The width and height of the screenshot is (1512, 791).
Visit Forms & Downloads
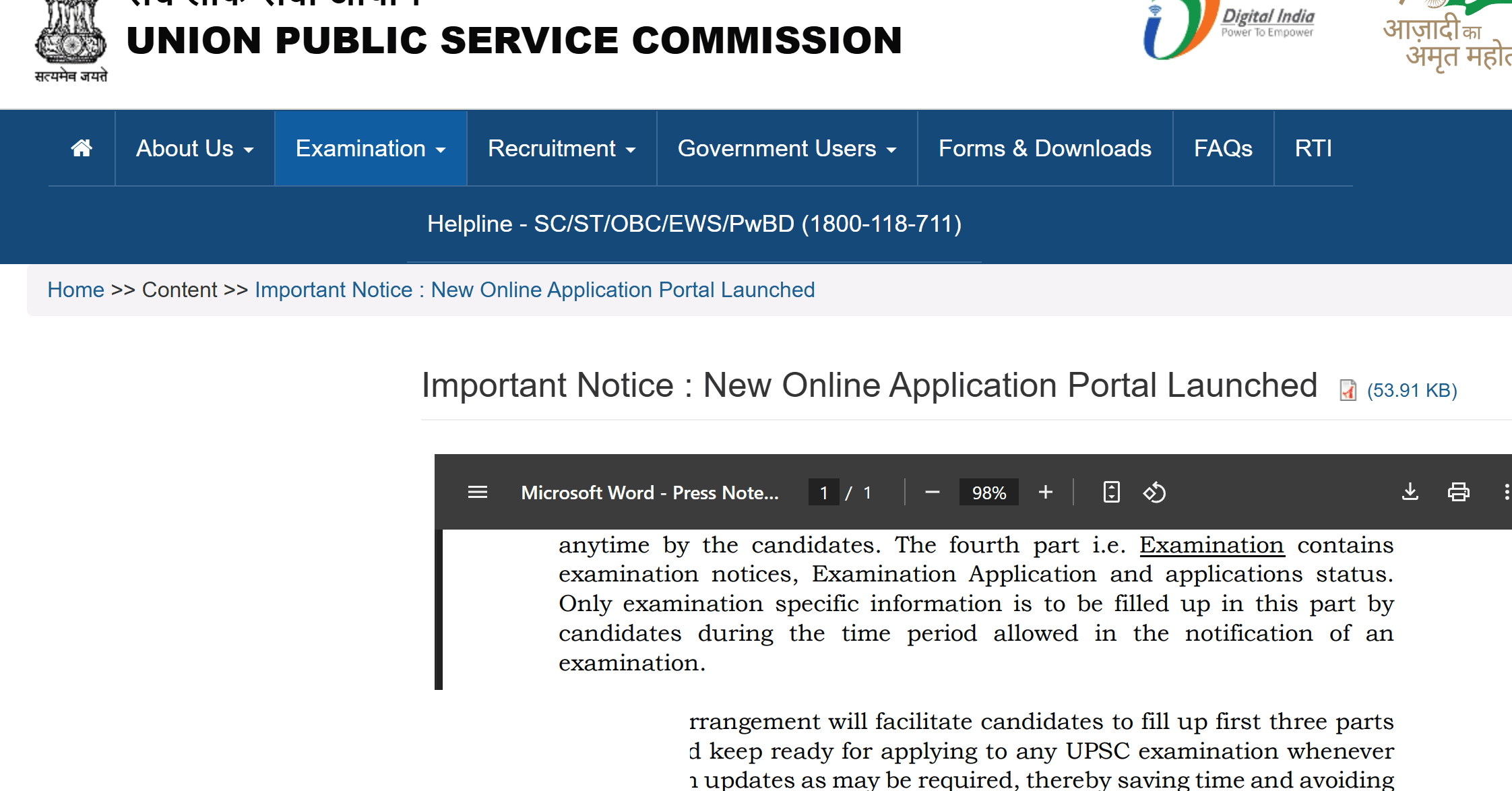(x=1045, y=148)
